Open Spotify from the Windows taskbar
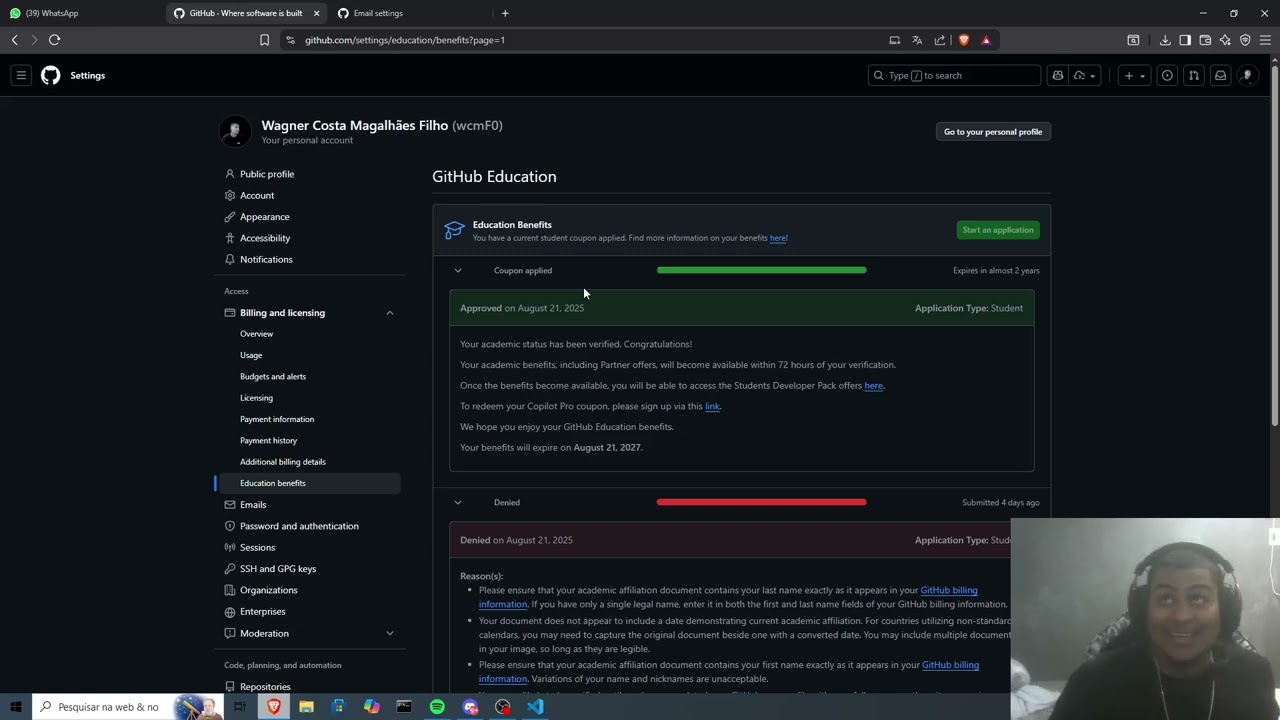 coord(437,707)
